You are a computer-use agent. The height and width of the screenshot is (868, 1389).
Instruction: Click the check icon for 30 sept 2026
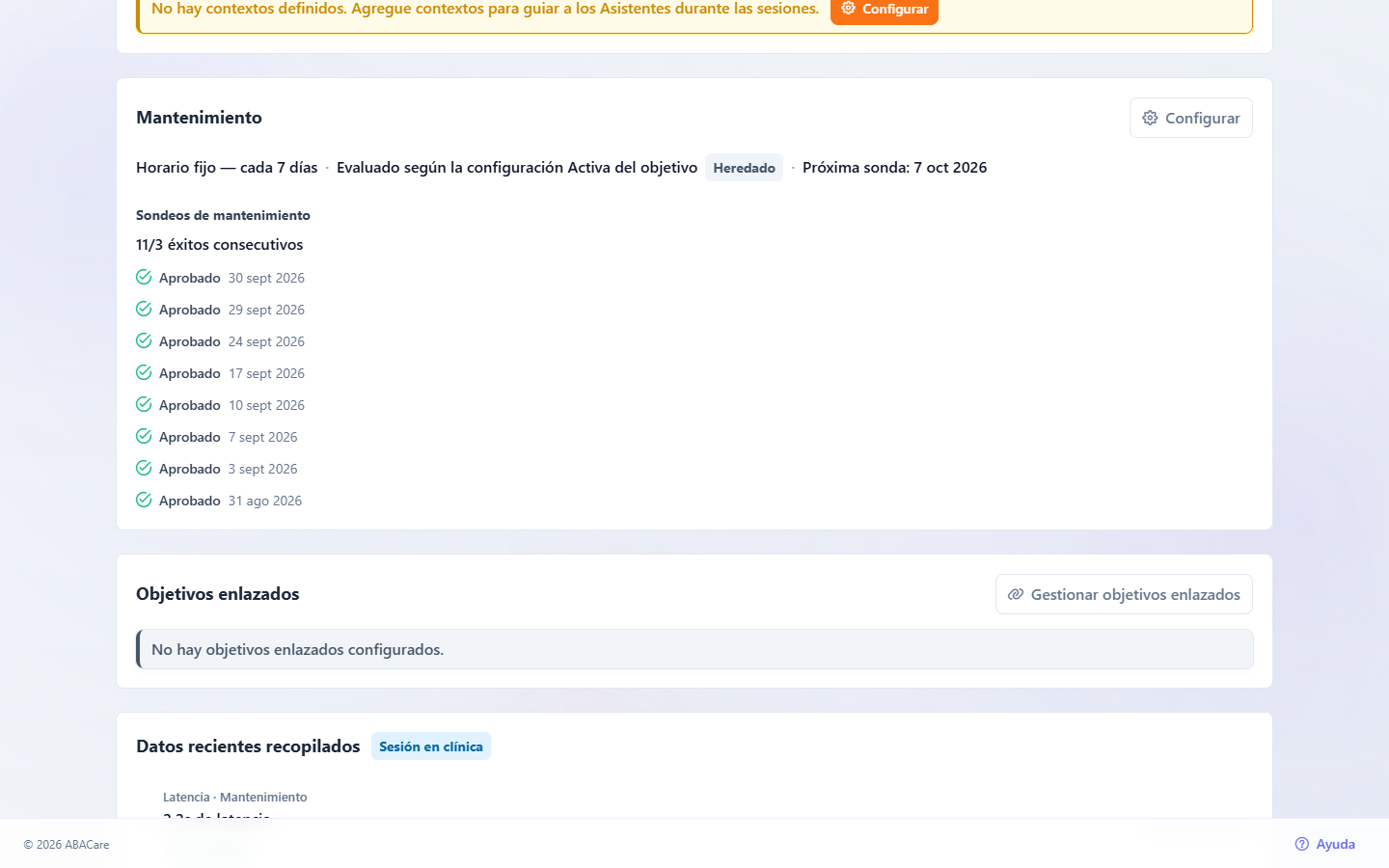click(x=144, y=278)
